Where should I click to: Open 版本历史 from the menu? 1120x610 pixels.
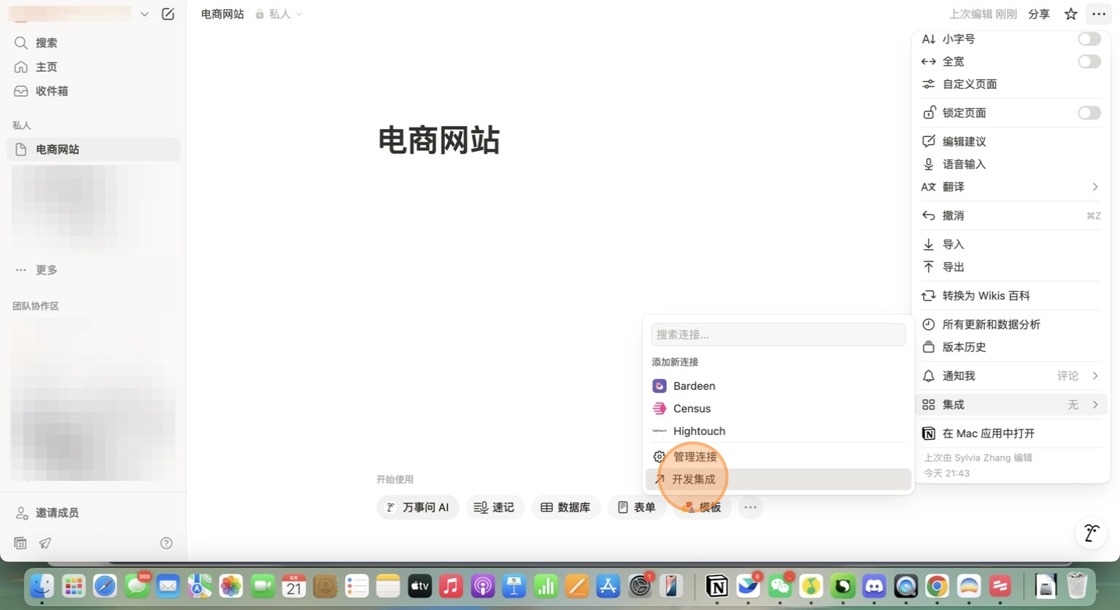click(x=1011, y=347)
